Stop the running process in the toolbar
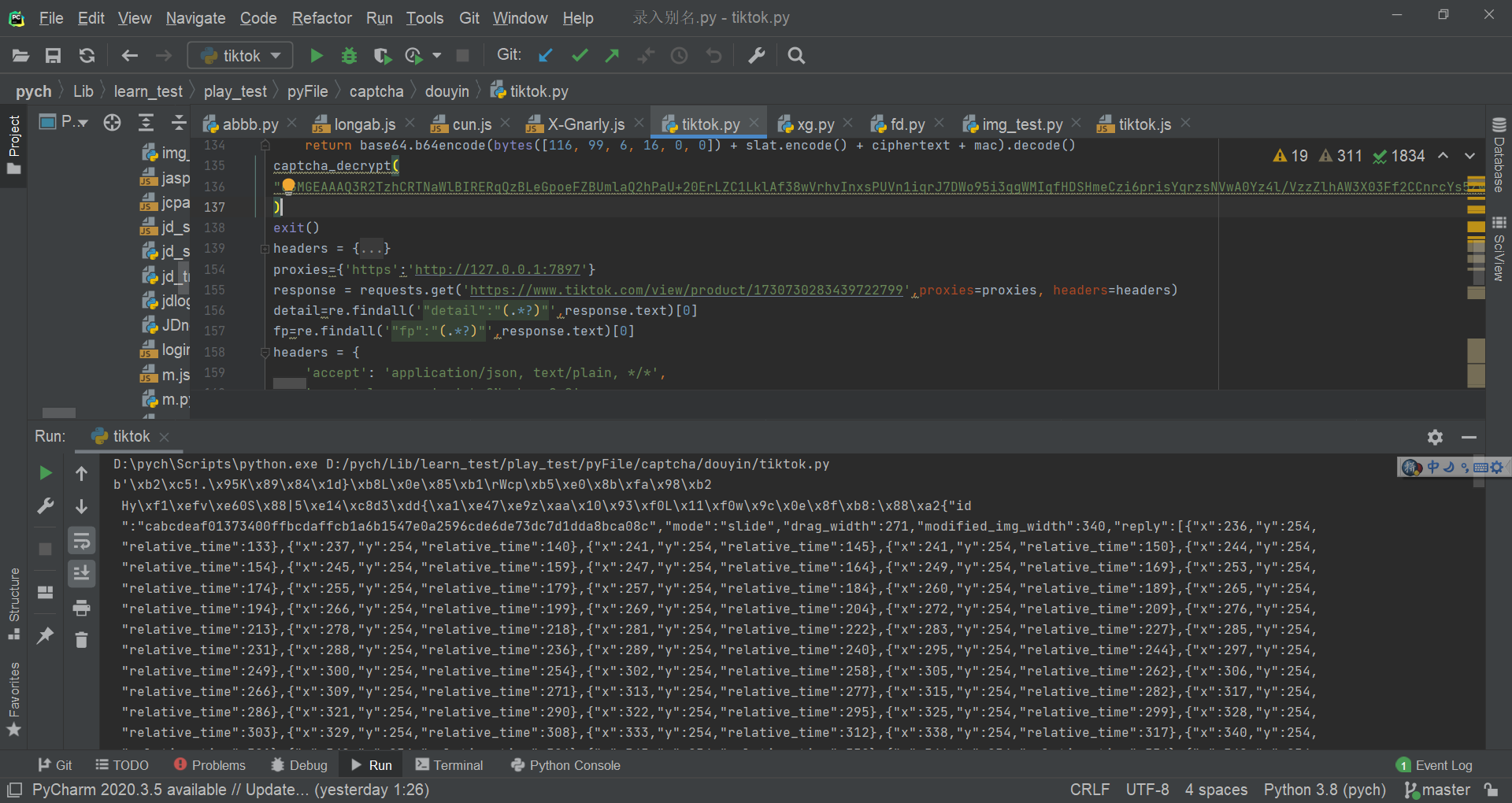1512x803 pixels. click(x=463, y=55)
